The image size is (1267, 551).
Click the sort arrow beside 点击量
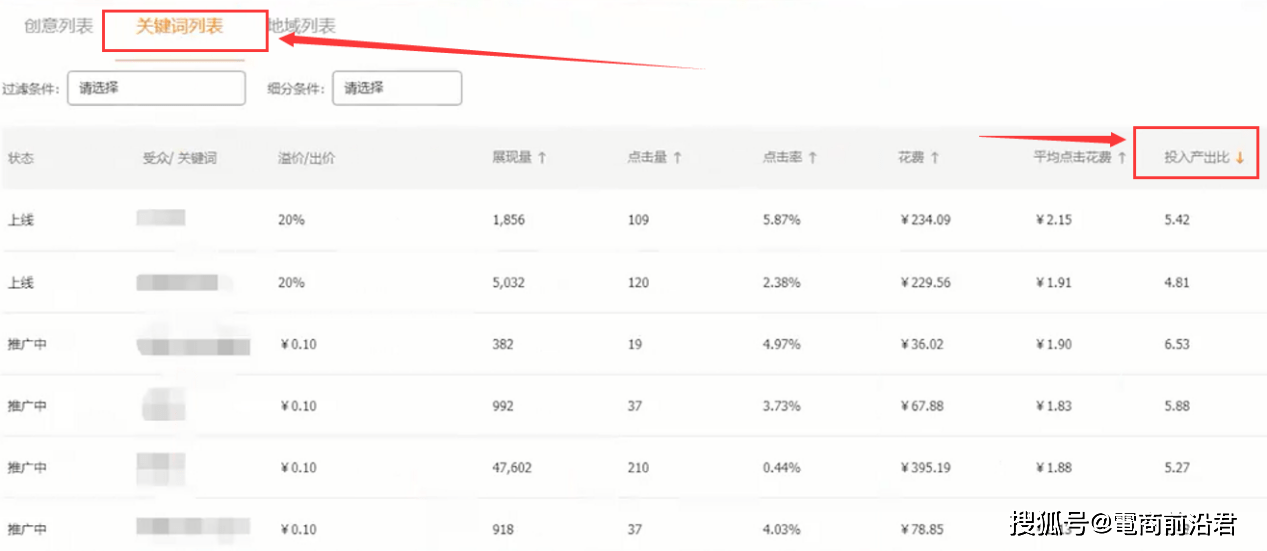click(677, 158)
